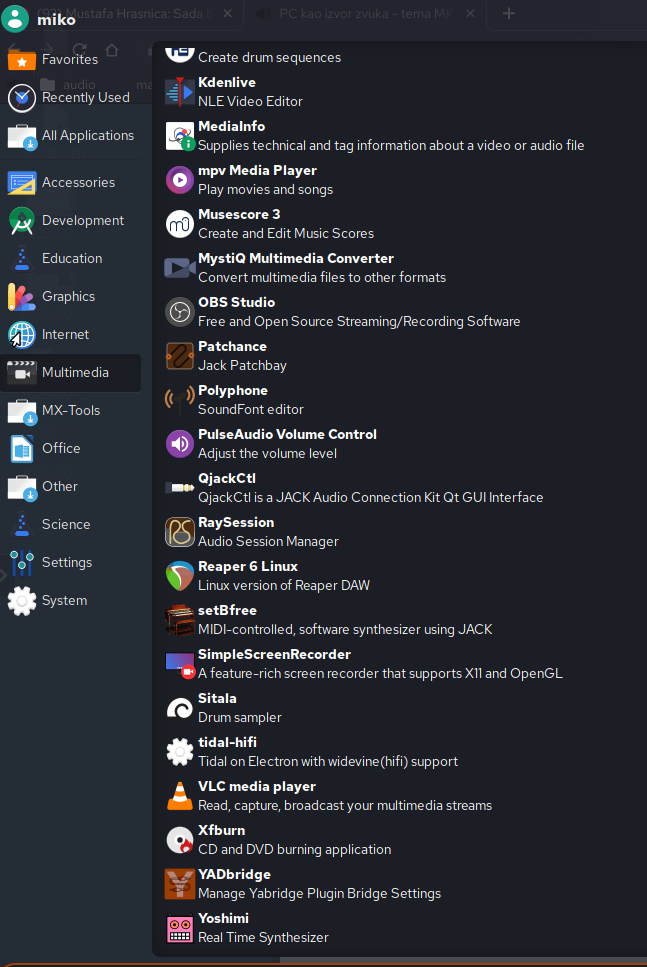Launch Reaper 6 Linux icon
Screen dimensions: 647x967
[179, 576]
